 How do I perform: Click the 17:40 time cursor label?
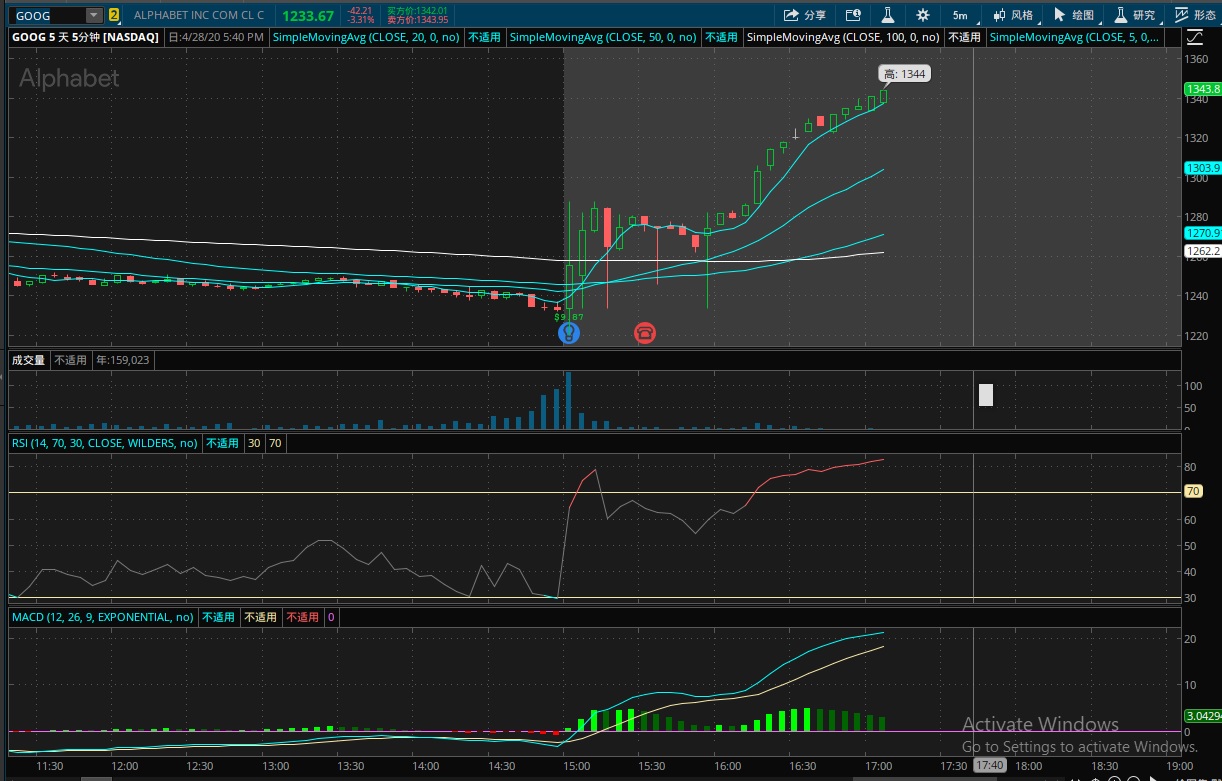(x=989, y=766)
